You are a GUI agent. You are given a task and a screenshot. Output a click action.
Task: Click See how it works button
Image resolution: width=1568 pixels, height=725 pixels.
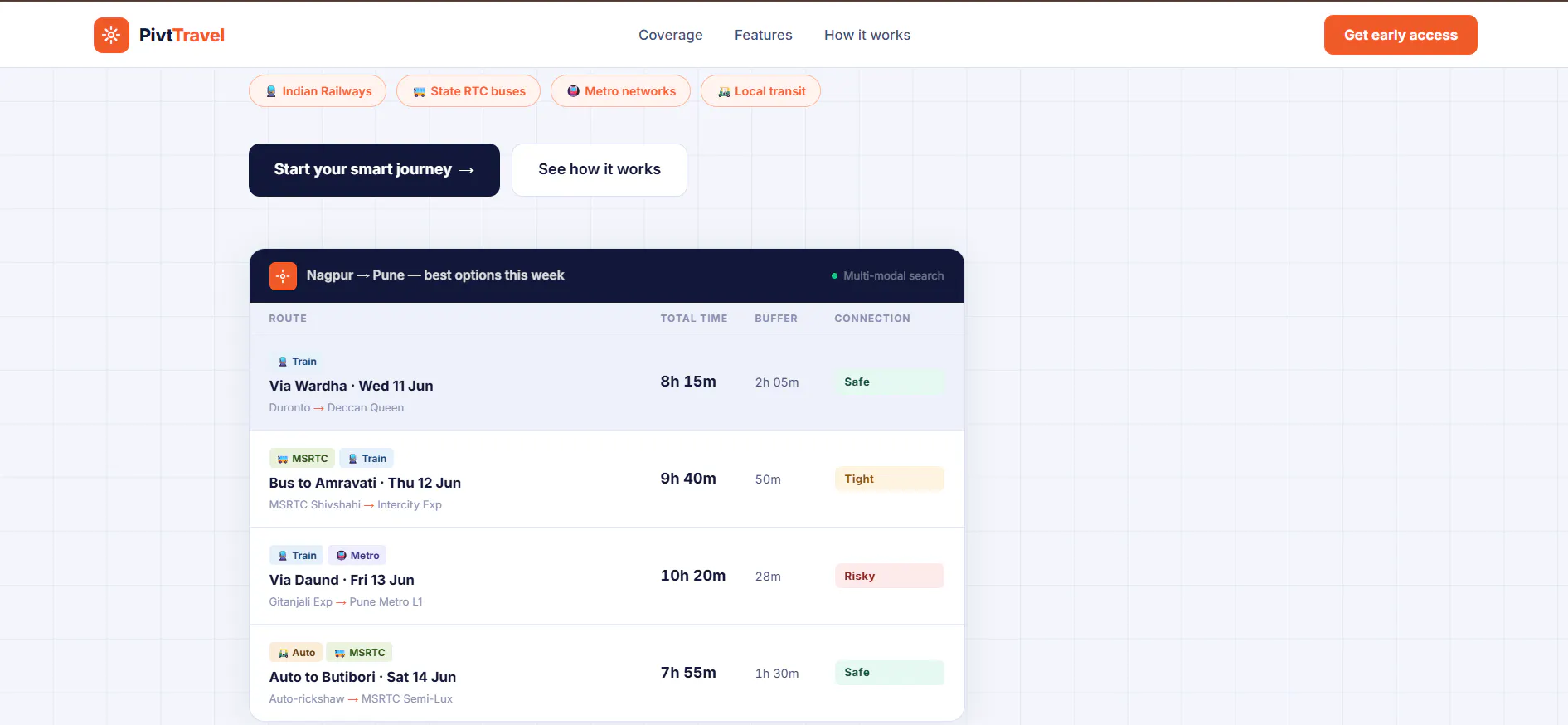tap(600, 170)
